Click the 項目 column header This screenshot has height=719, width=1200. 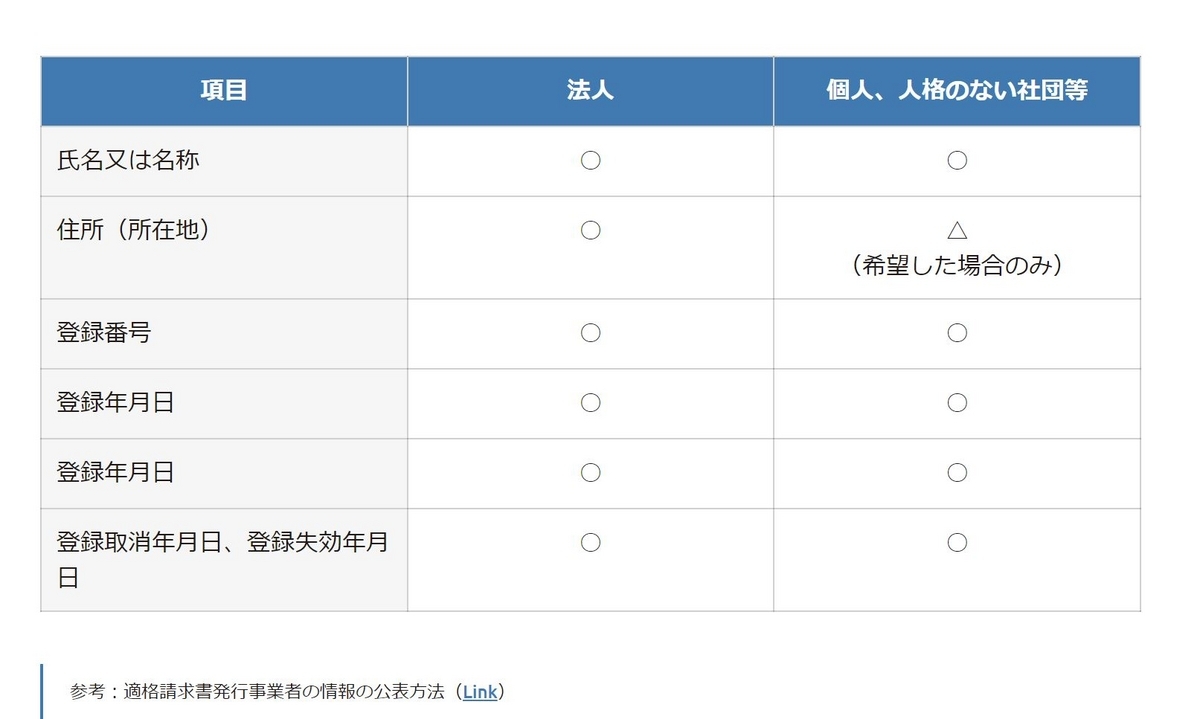tap(224, 91)
